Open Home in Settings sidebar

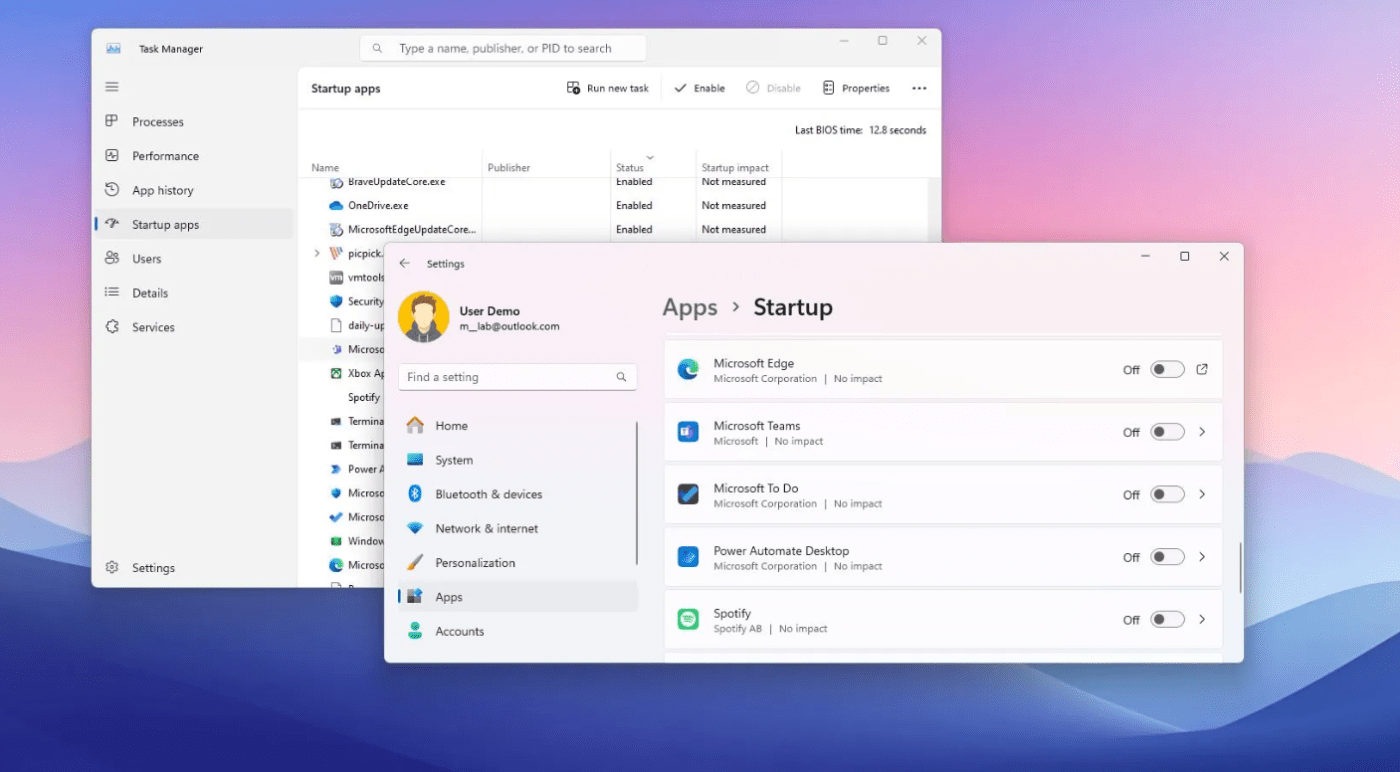coord(517,426)
